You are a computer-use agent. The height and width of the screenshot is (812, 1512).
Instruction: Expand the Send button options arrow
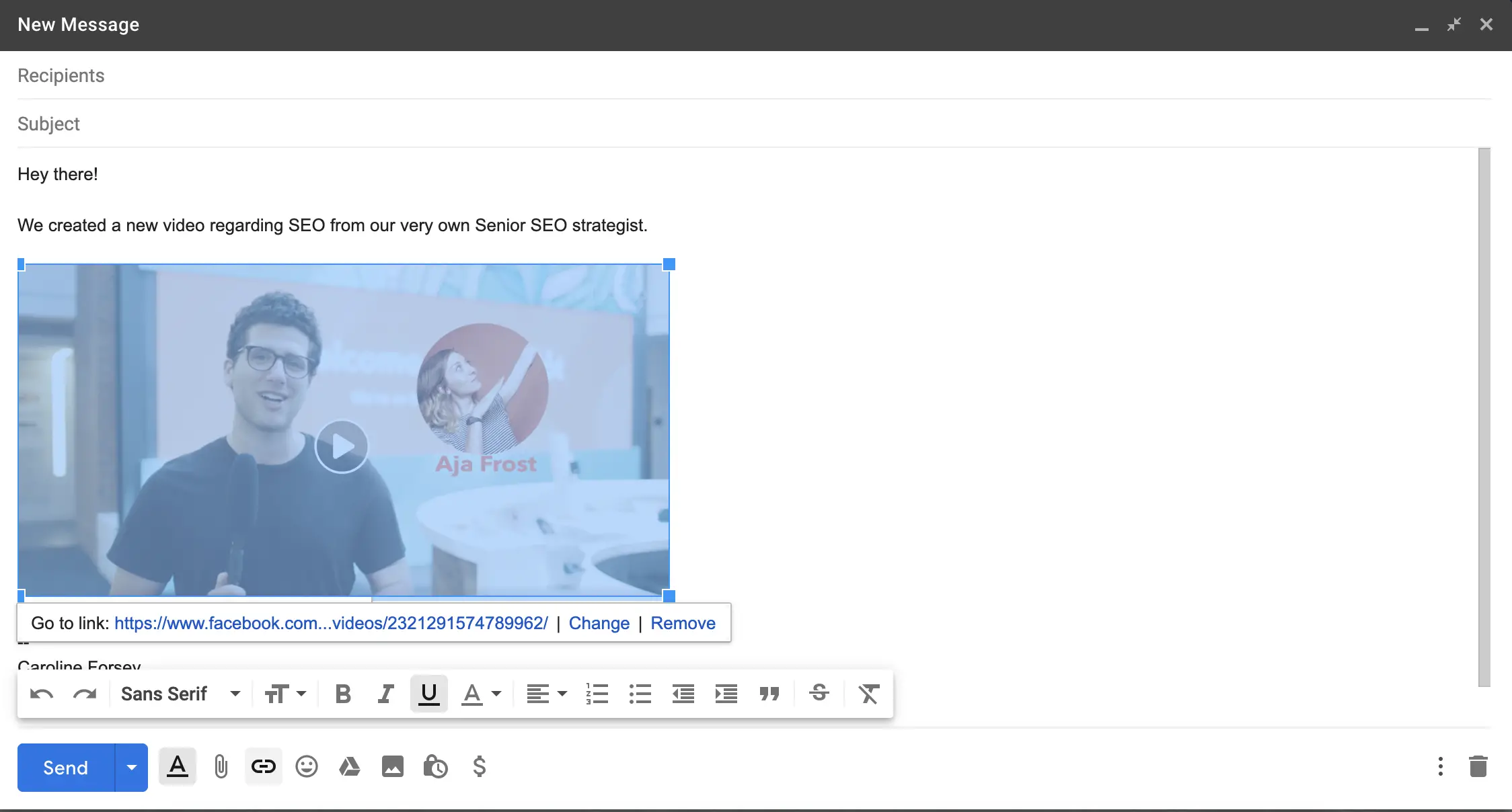(x=129, y=767)
